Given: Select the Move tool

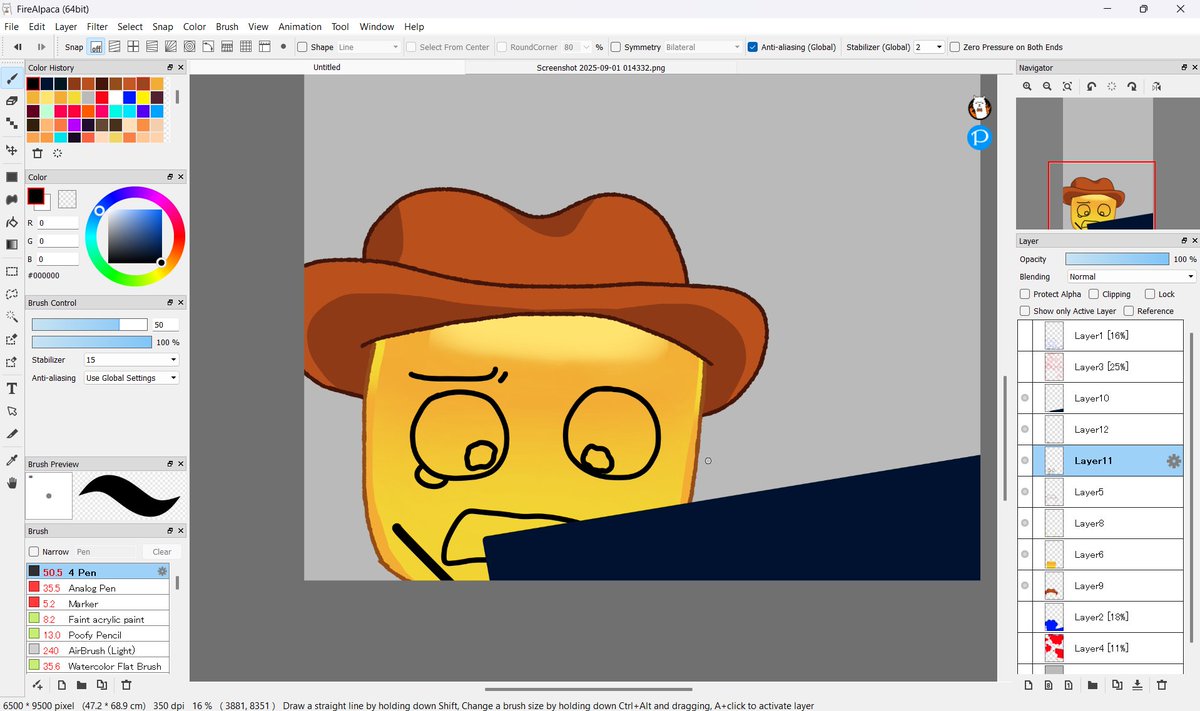Looking at the screenshot, I should [x=12, y=150].
